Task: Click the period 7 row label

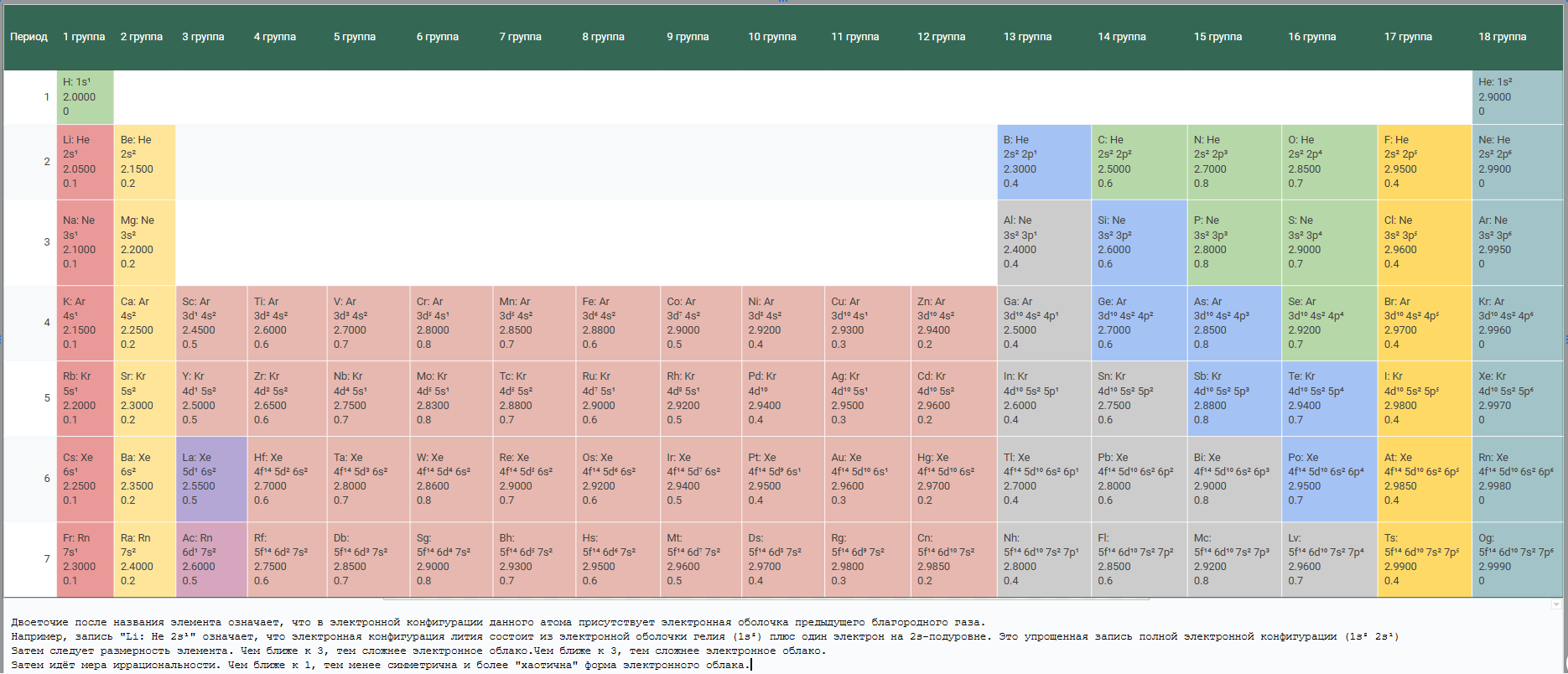Action: tap(47, 559)
